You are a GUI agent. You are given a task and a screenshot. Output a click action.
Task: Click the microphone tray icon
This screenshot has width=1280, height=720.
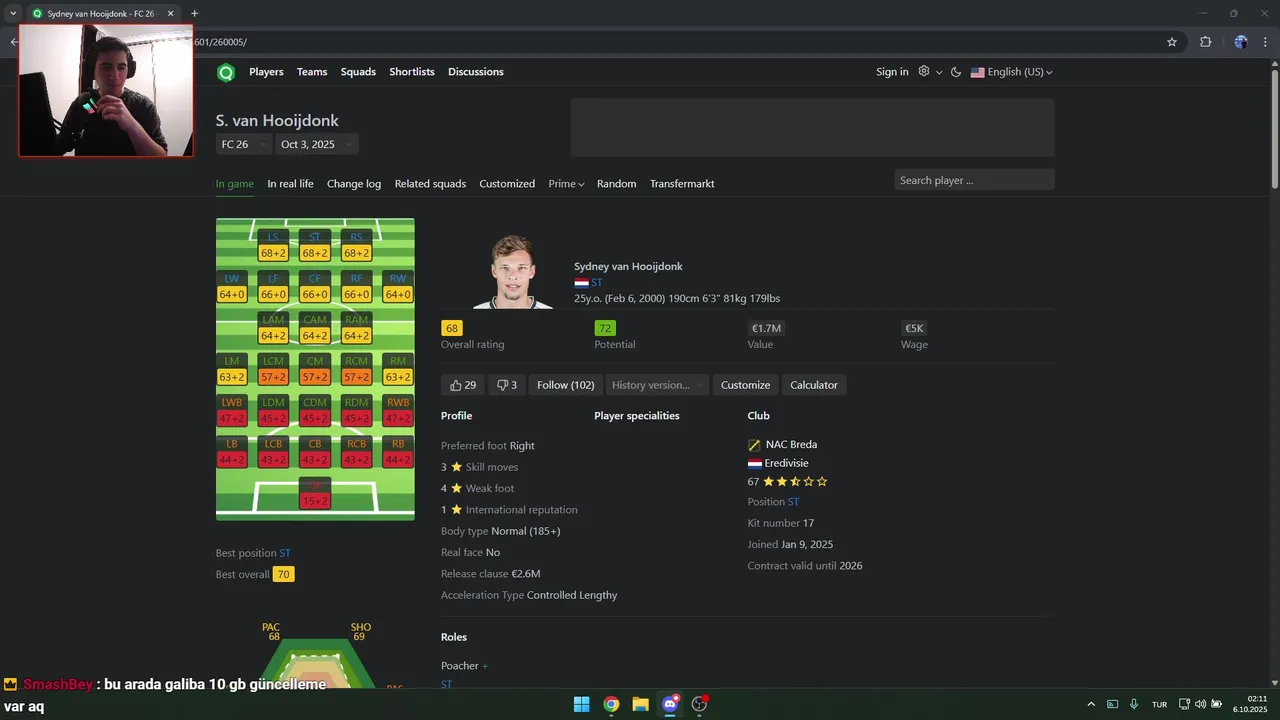click(1134, 704)
